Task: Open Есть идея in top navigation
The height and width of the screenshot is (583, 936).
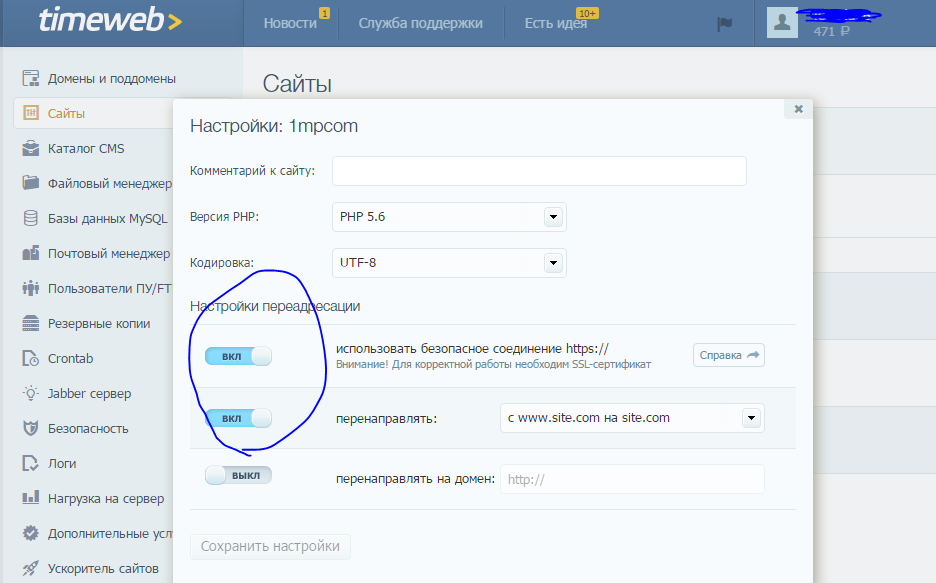Action: [x=556, y=23]
